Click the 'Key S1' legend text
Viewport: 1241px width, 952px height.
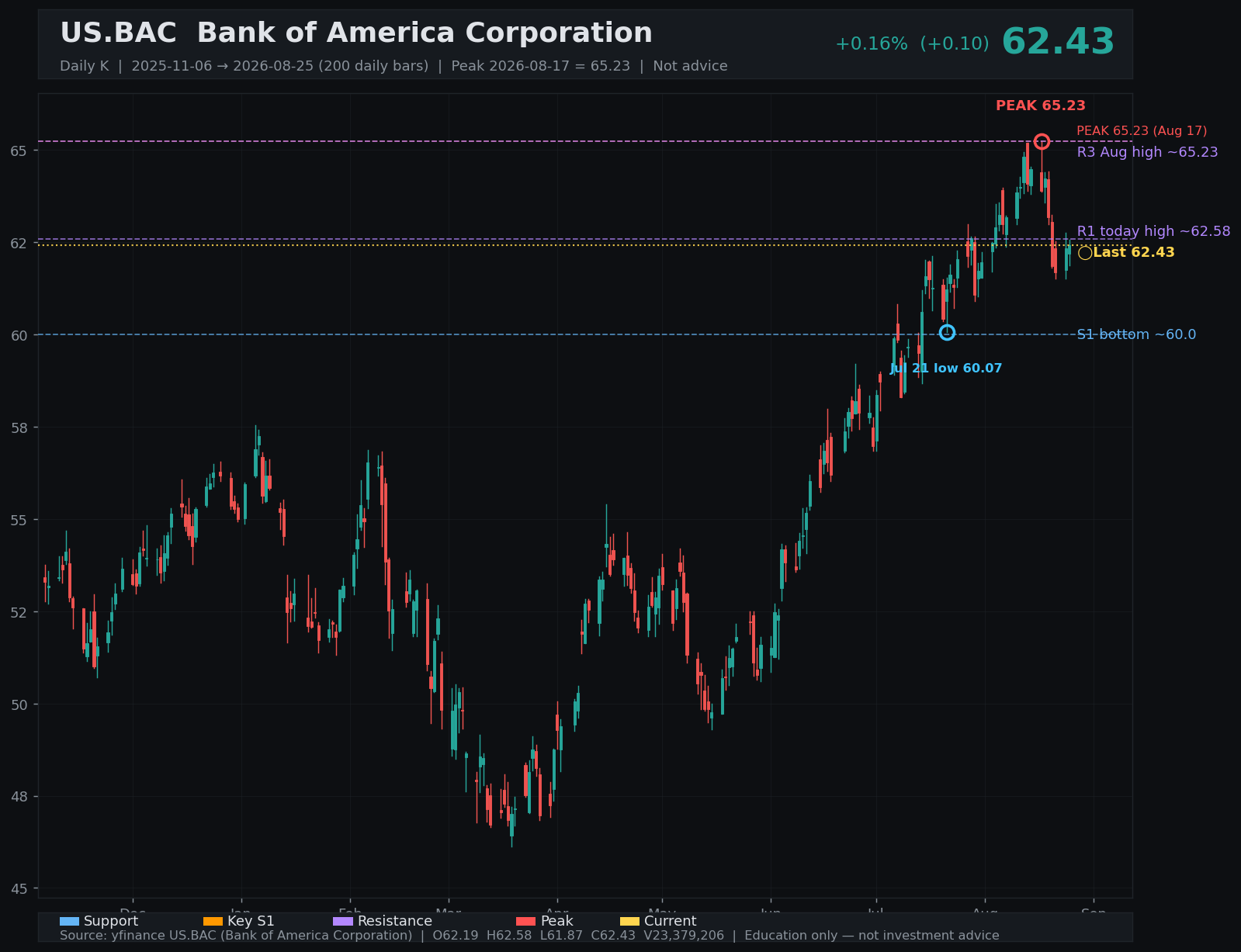(x=251, y=921)
